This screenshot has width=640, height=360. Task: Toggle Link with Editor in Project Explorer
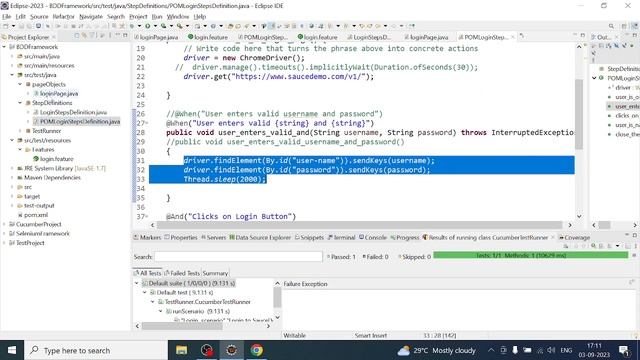pyautogui.click(x=84, y=36)
